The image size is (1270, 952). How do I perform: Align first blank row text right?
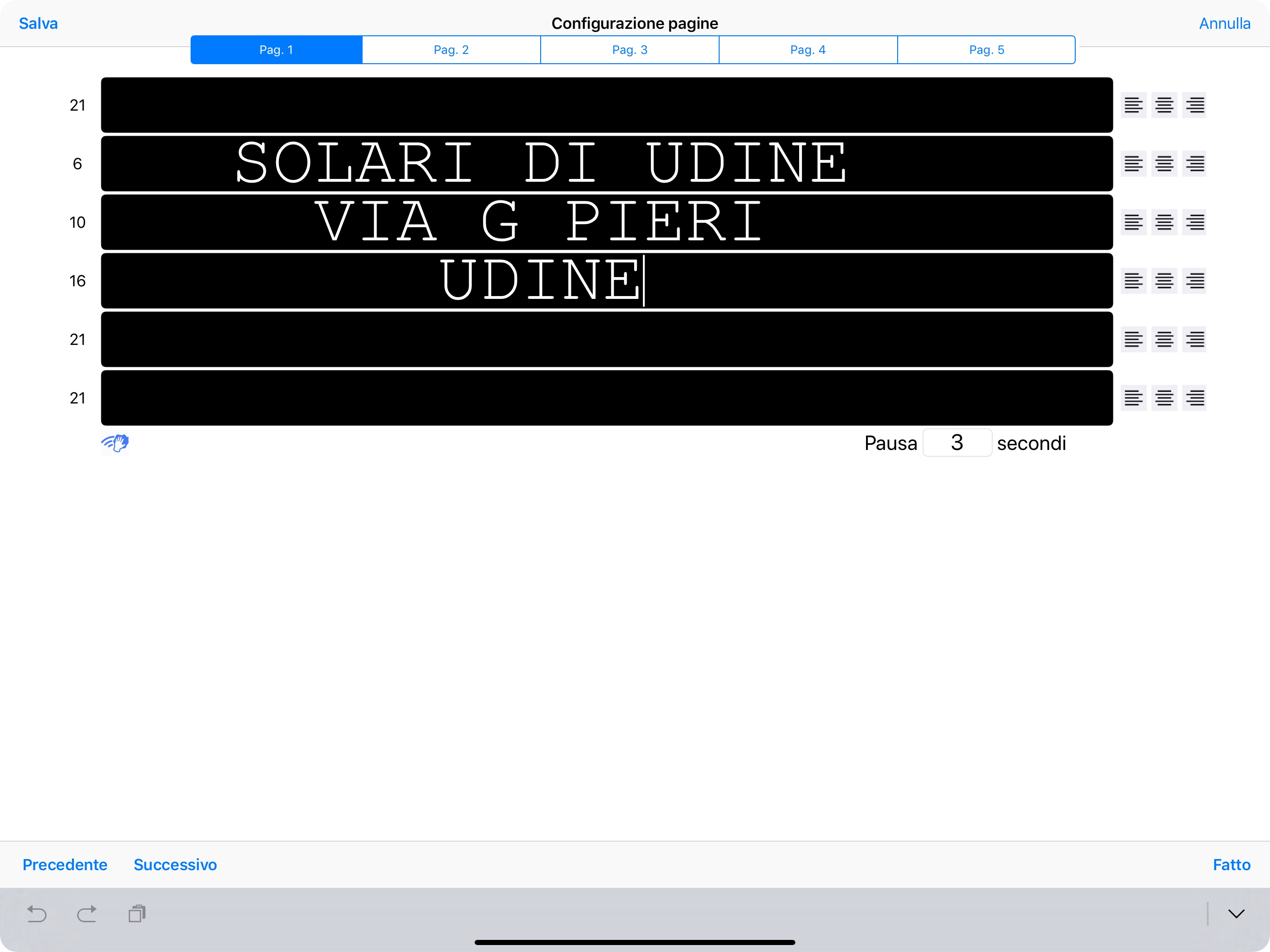pos(1194,105)
